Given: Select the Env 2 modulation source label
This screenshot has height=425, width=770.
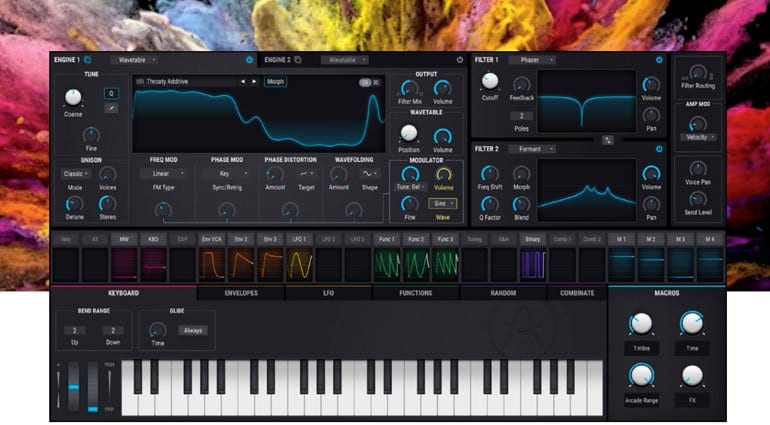Looking at the screenshot, I should 241,240.
